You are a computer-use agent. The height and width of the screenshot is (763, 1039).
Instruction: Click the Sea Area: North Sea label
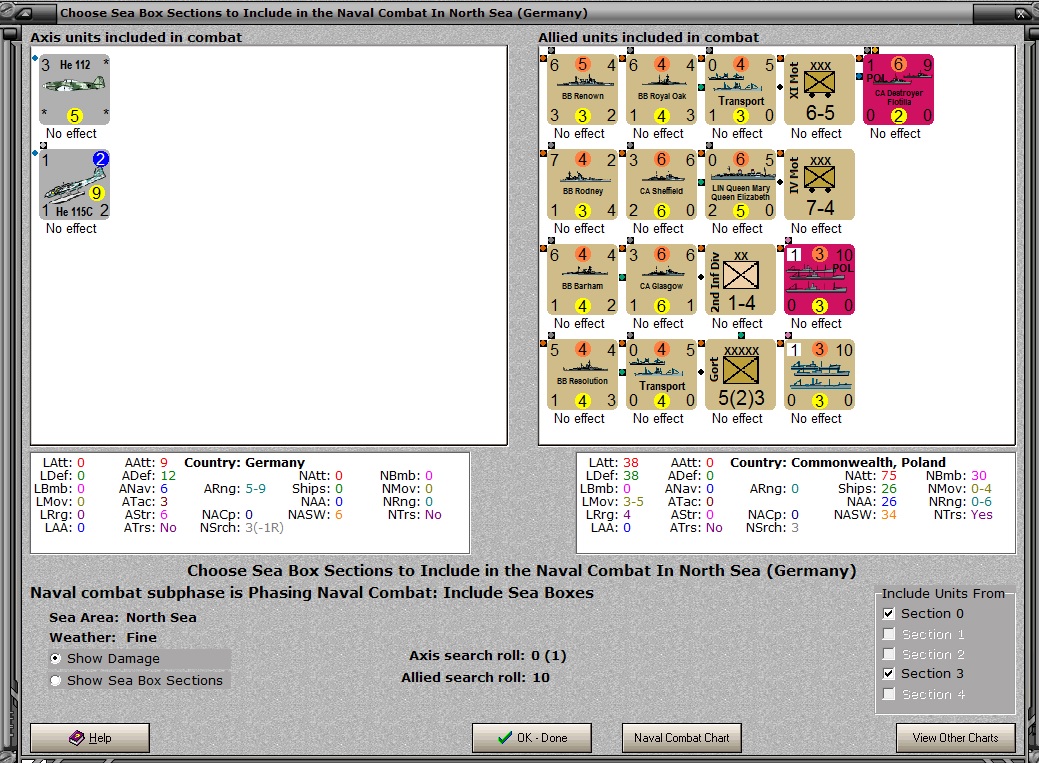pos(123,617)
